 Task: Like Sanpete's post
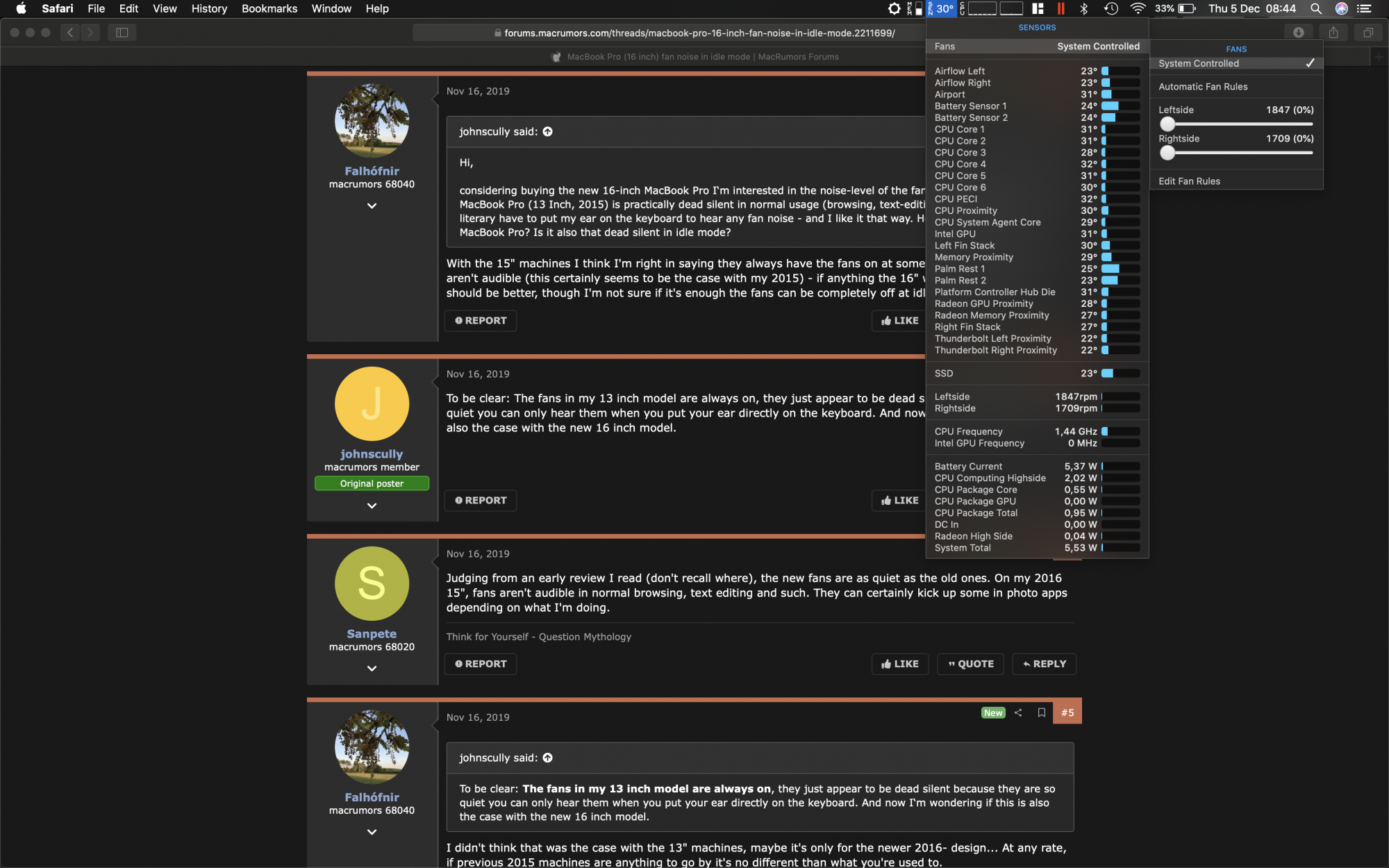point(900,664)
